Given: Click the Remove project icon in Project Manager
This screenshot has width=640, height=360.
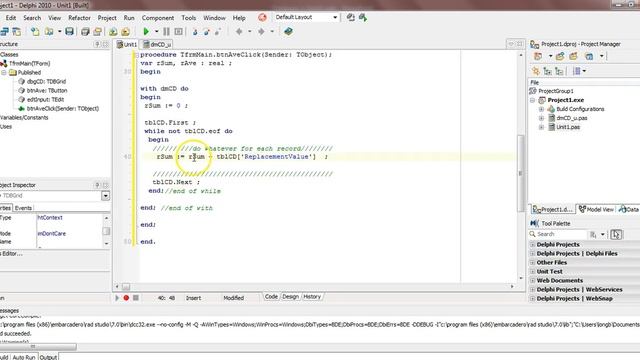Looking at the screenshot, I should (573, 56).
